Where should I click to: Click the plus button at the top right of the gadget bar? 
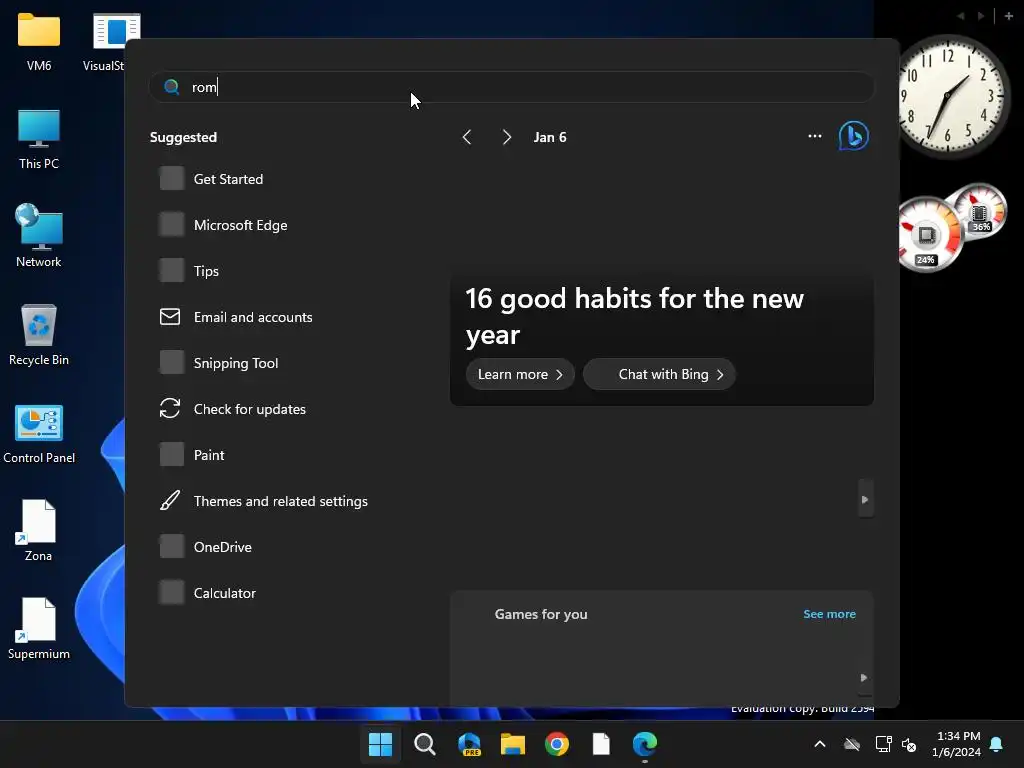(1008, 16)
